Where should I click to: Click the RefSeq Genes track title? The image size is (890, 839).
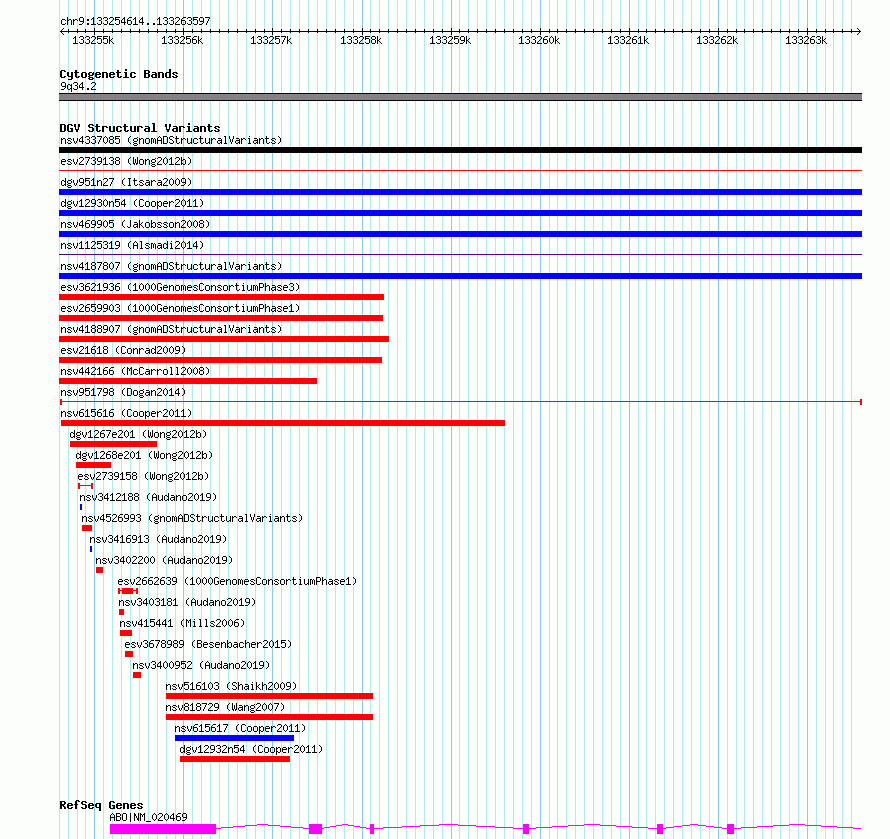[101, 805]
